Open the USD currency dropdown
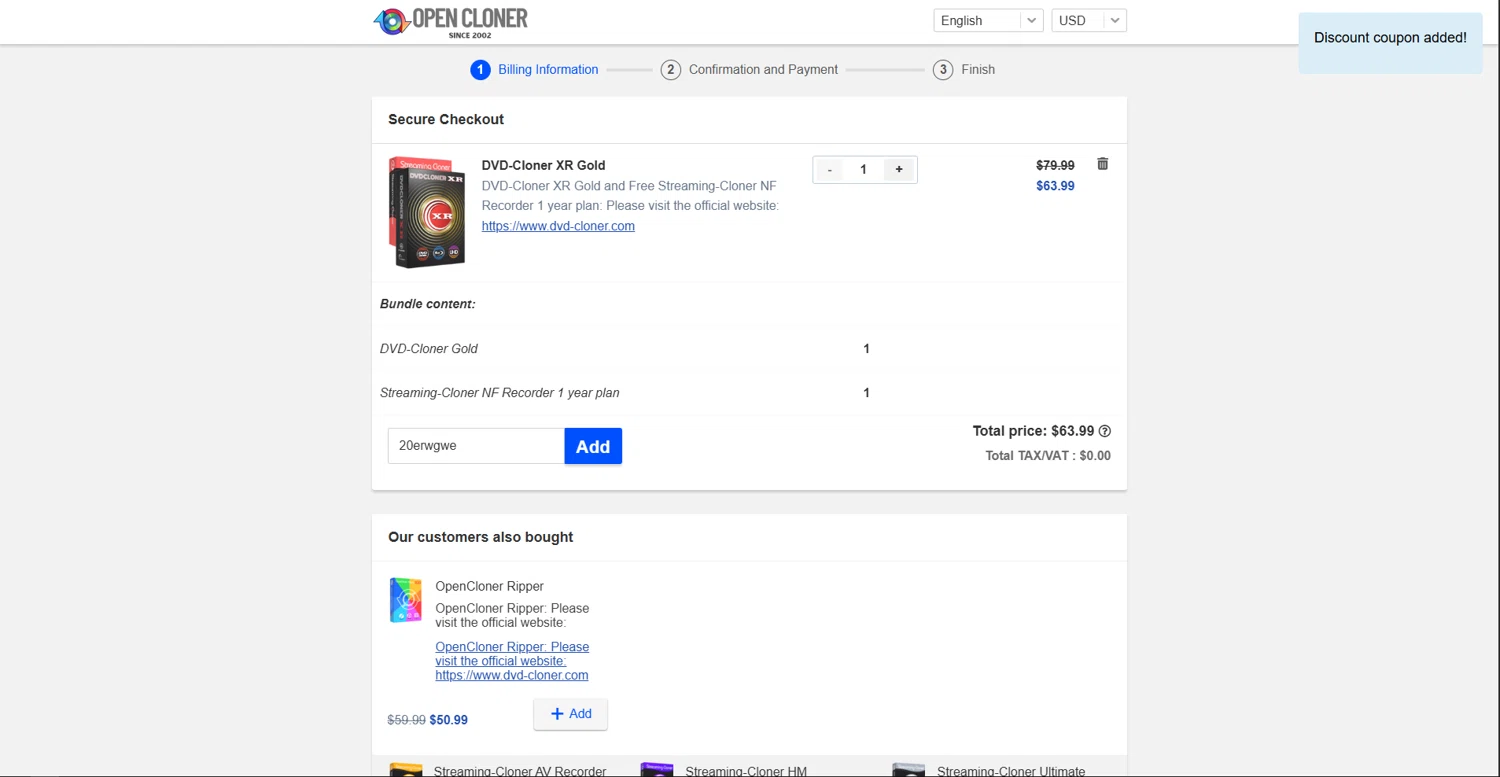The image size is (1500, 777). click(1089, 20)
